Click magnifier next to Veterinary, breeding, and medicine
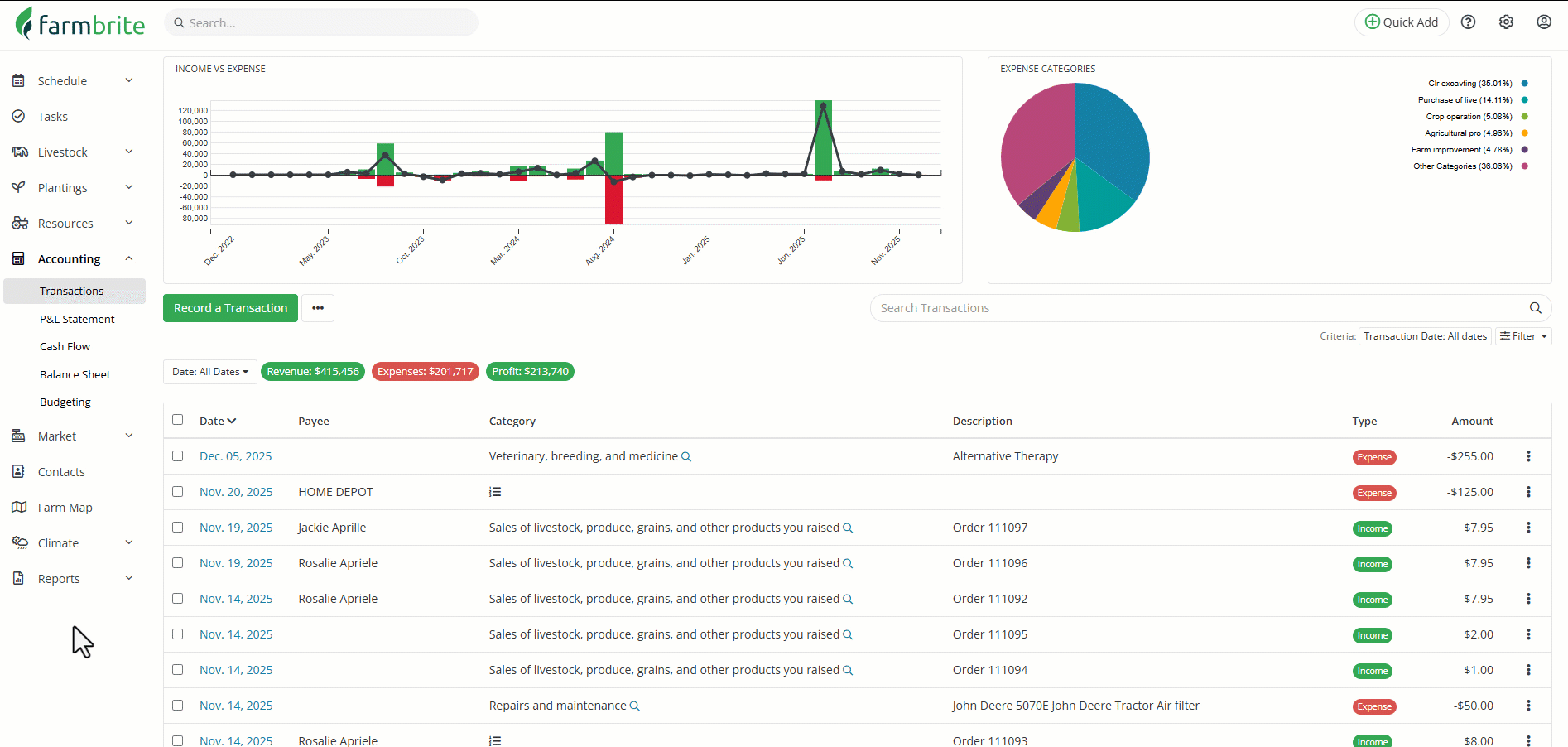Viewport: 1568px width, 747px height. click(686, 457)
